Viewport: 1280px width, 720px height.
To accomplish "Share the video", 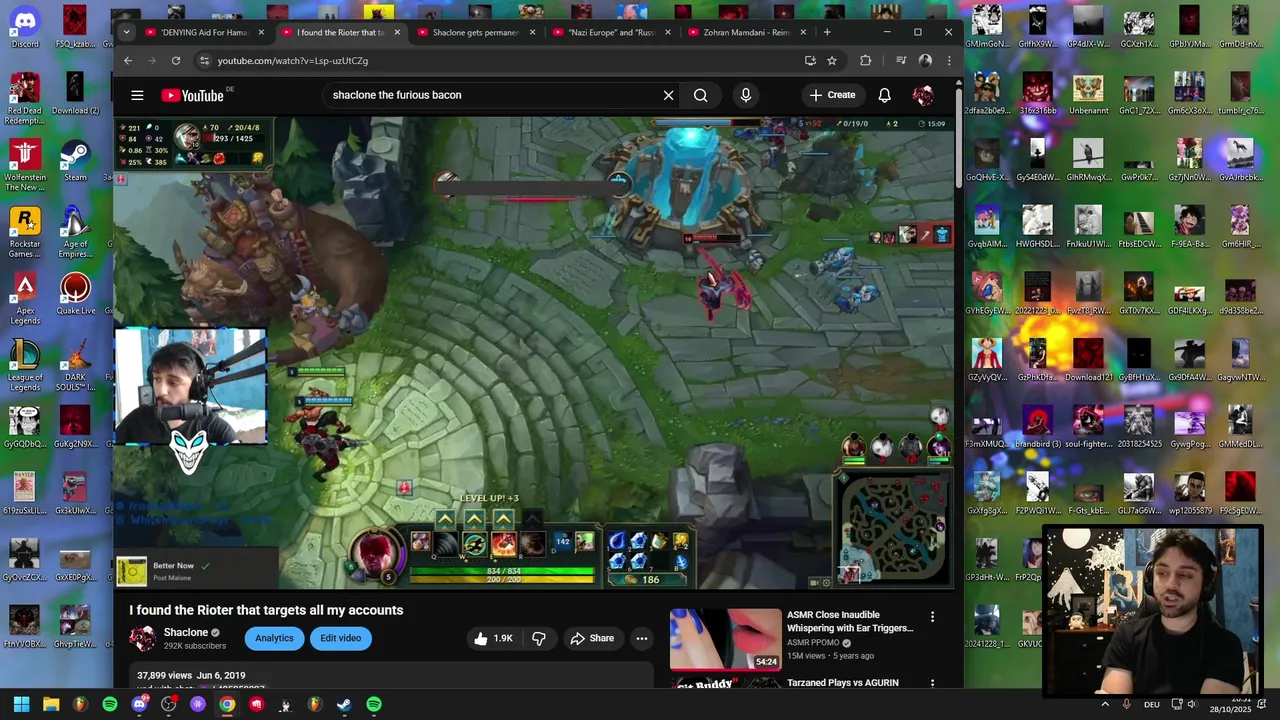I will (x=592, y=638).
